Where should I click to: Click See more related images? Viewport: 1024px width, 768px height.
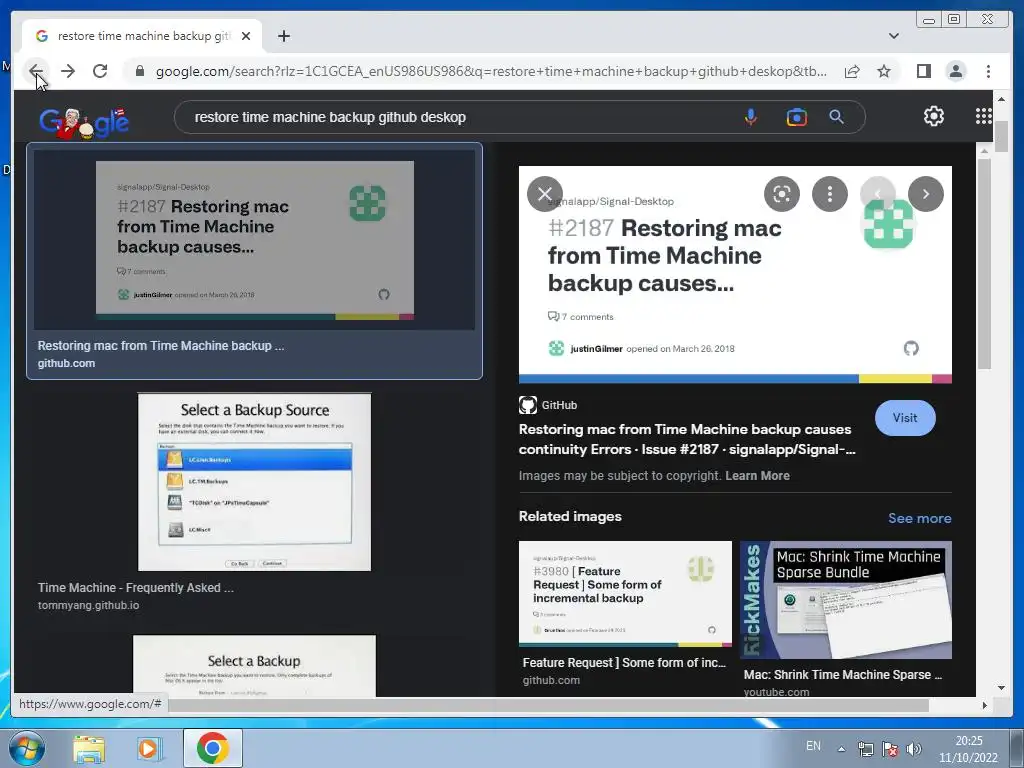coord(919,518)
